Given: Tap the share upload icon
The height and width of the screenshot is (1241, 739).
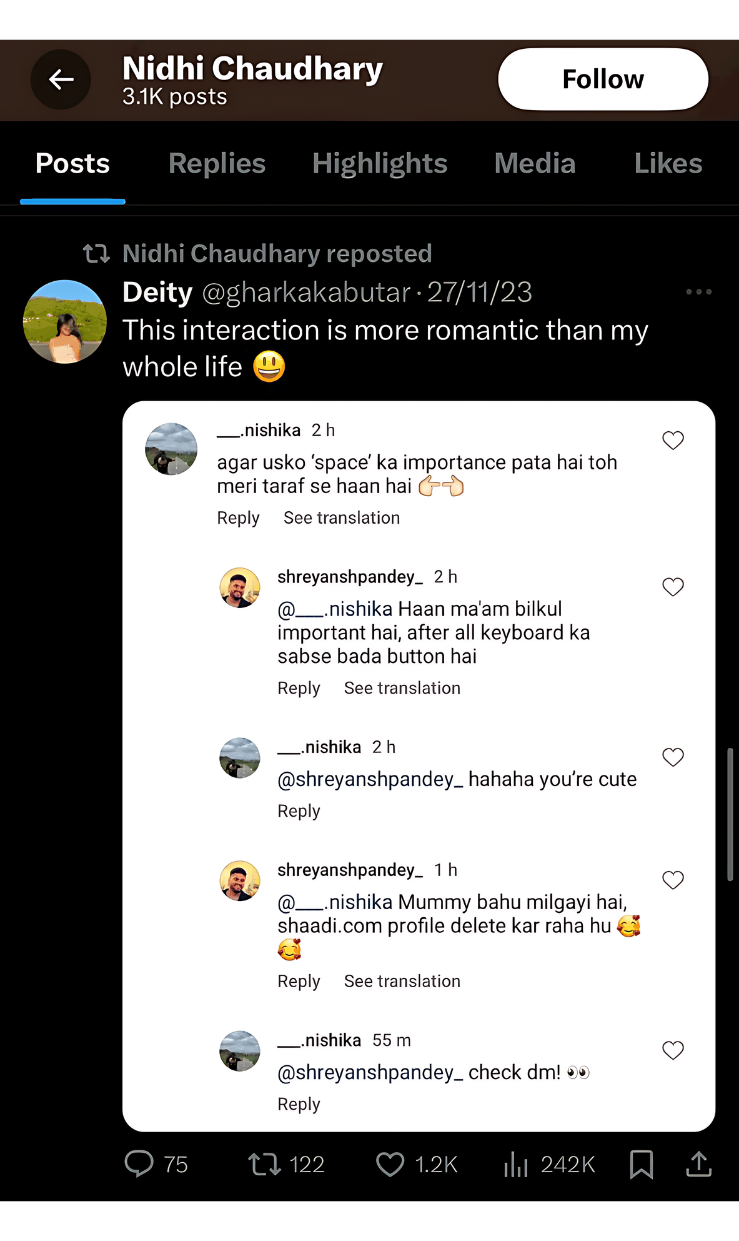Looking at the screenshot, I should pyautogui.click(x=698, y=1163).
